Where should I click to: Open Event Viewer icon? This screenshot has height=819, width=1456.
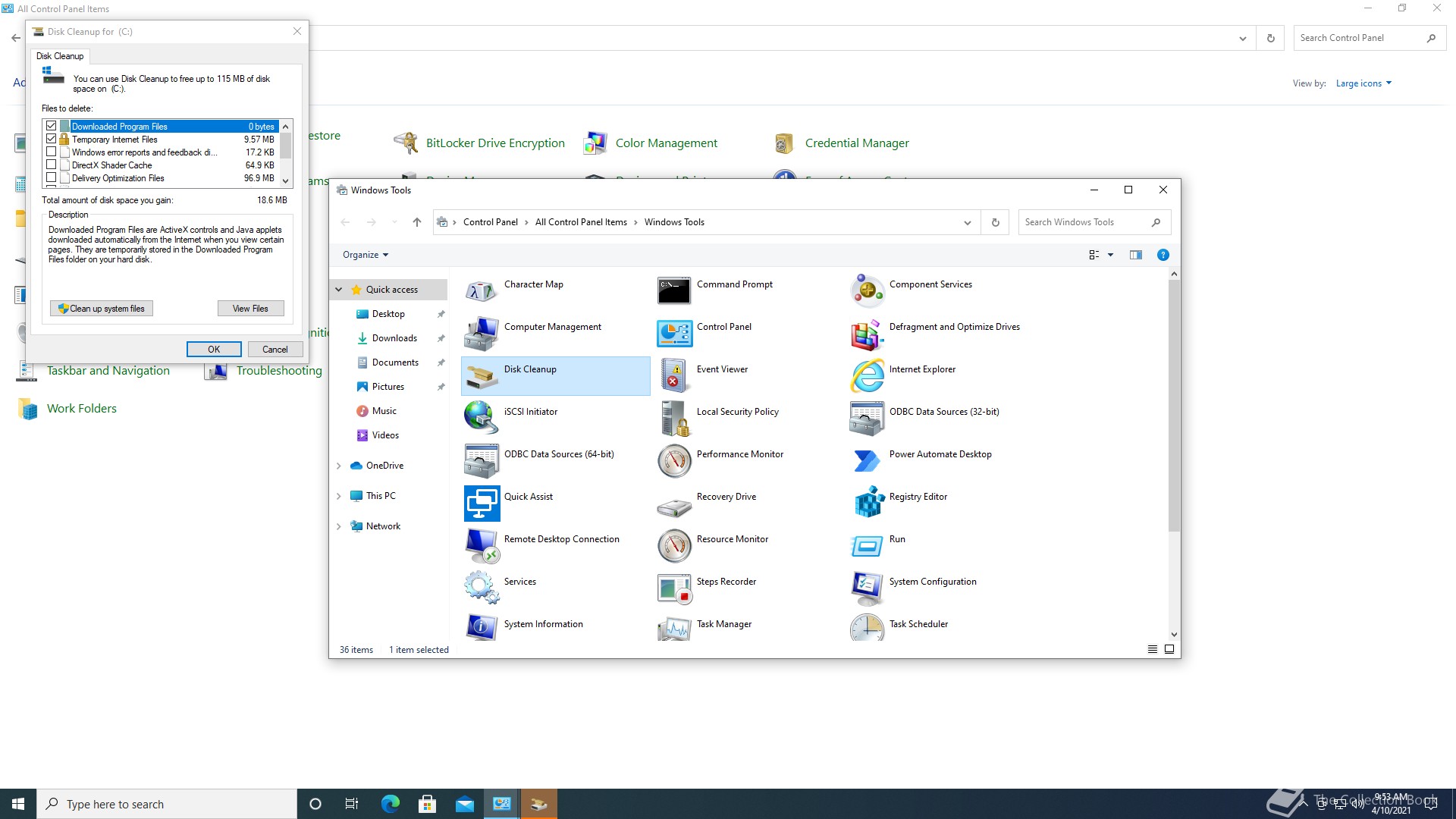coord(674,375)
